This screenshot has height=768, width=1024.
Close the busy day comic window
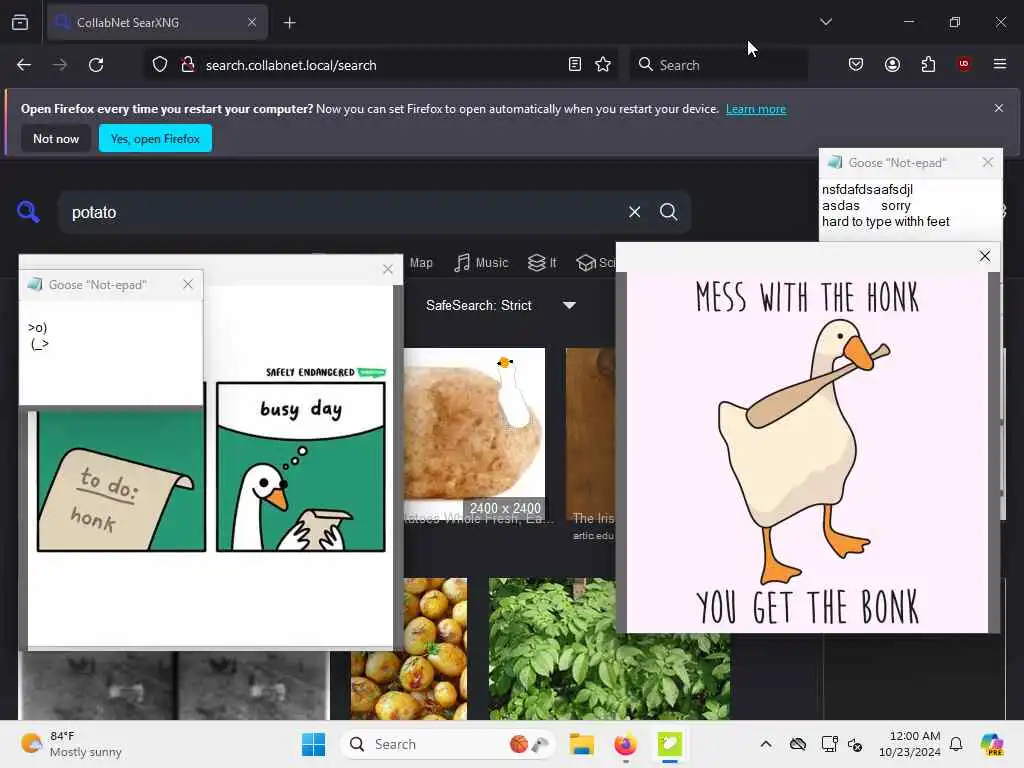pos(388,269)
